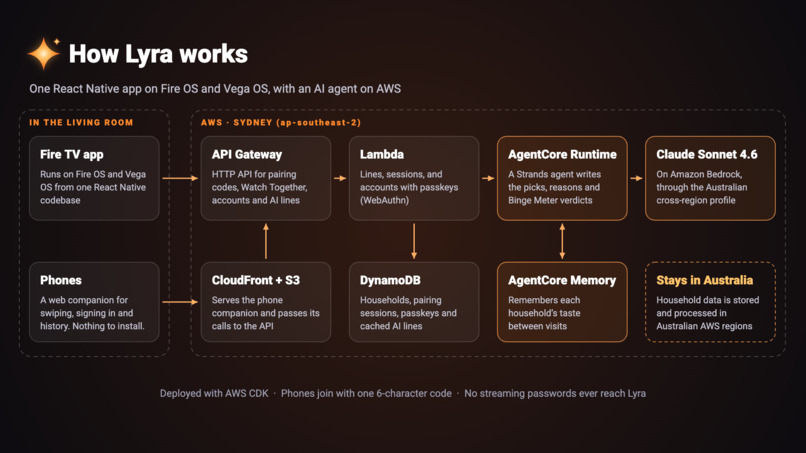Select the Phones card
Viewport: 806px width, 453px height.
94,302
